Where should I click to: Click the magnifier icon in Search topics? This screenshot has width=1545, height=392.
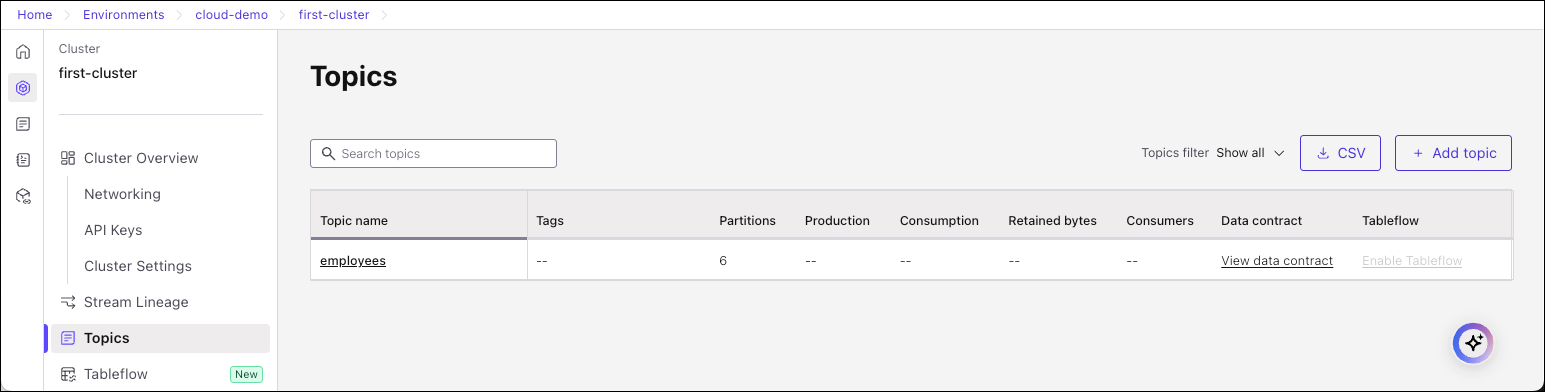(x=328, y=154)
